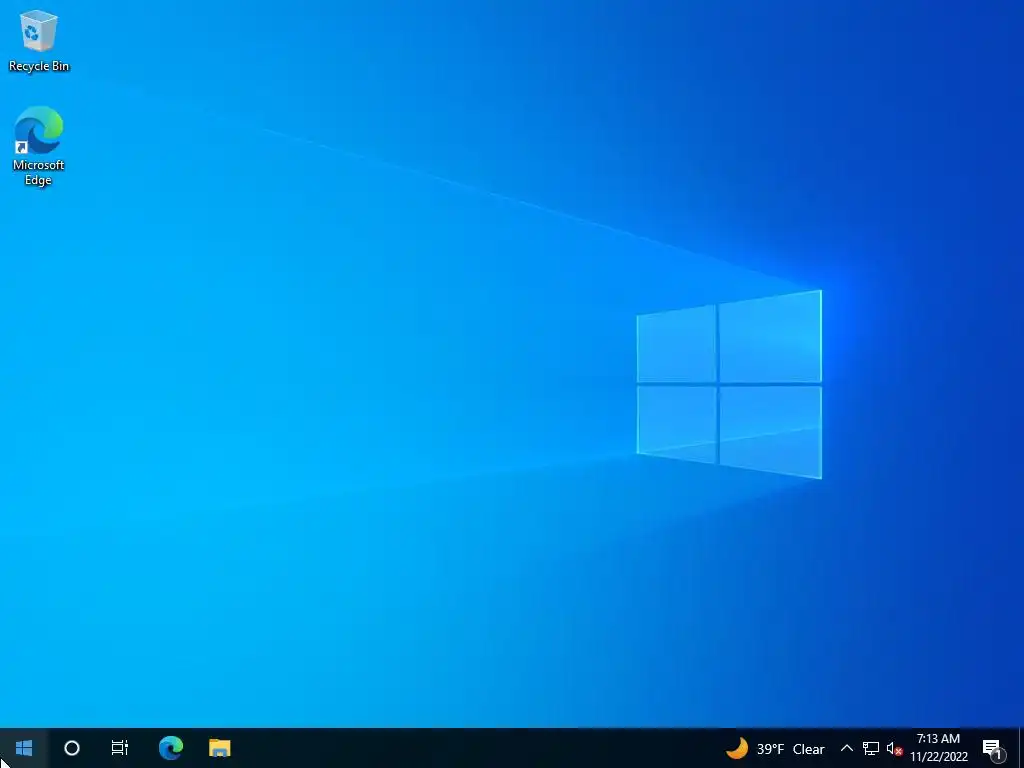This screenshot has height=768, width=1024.
Task: Open Task View from the taskbar
Action: [120, 748]
